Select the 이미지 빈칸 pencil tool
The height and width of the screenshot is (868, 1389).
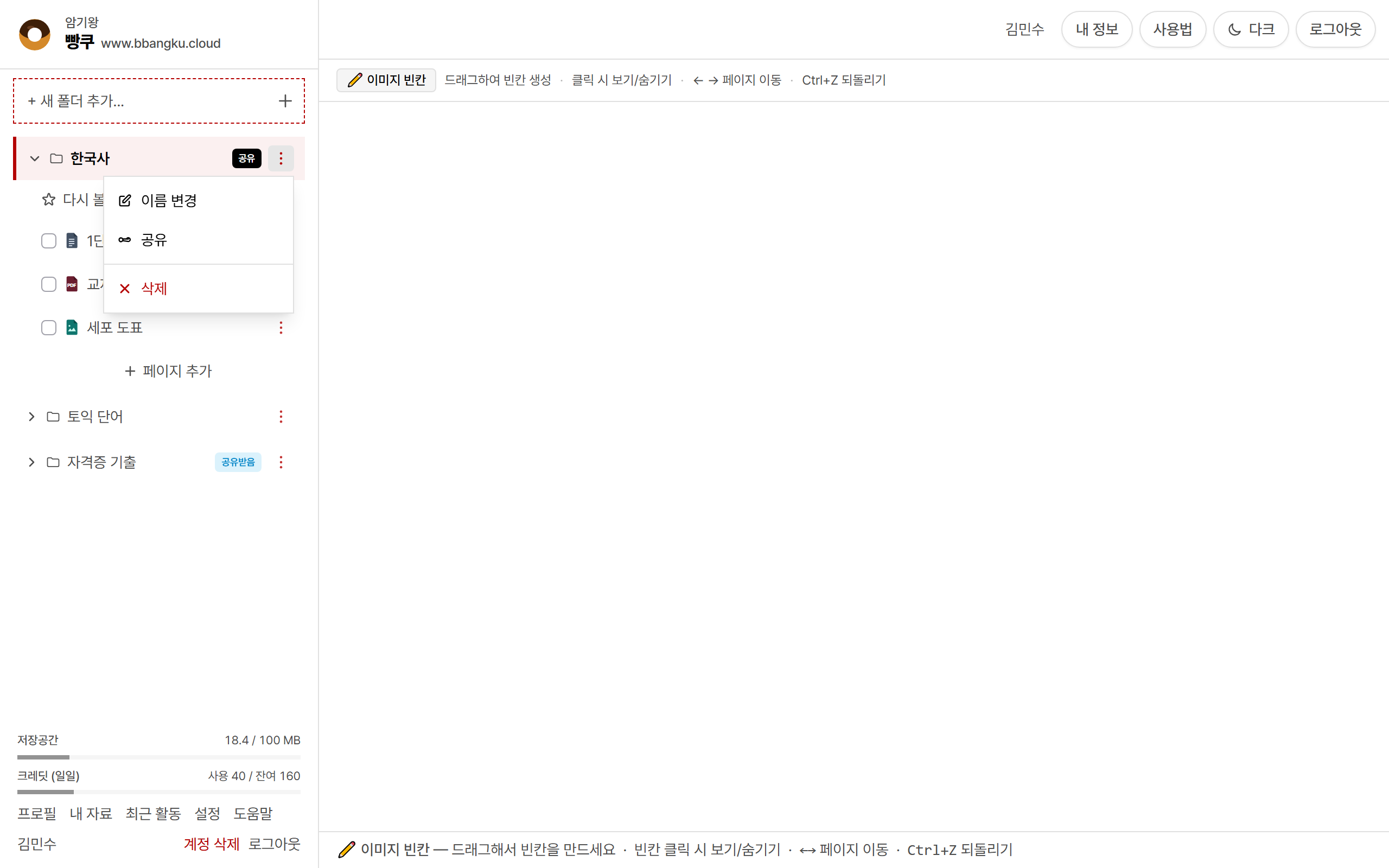click(386, 80)
